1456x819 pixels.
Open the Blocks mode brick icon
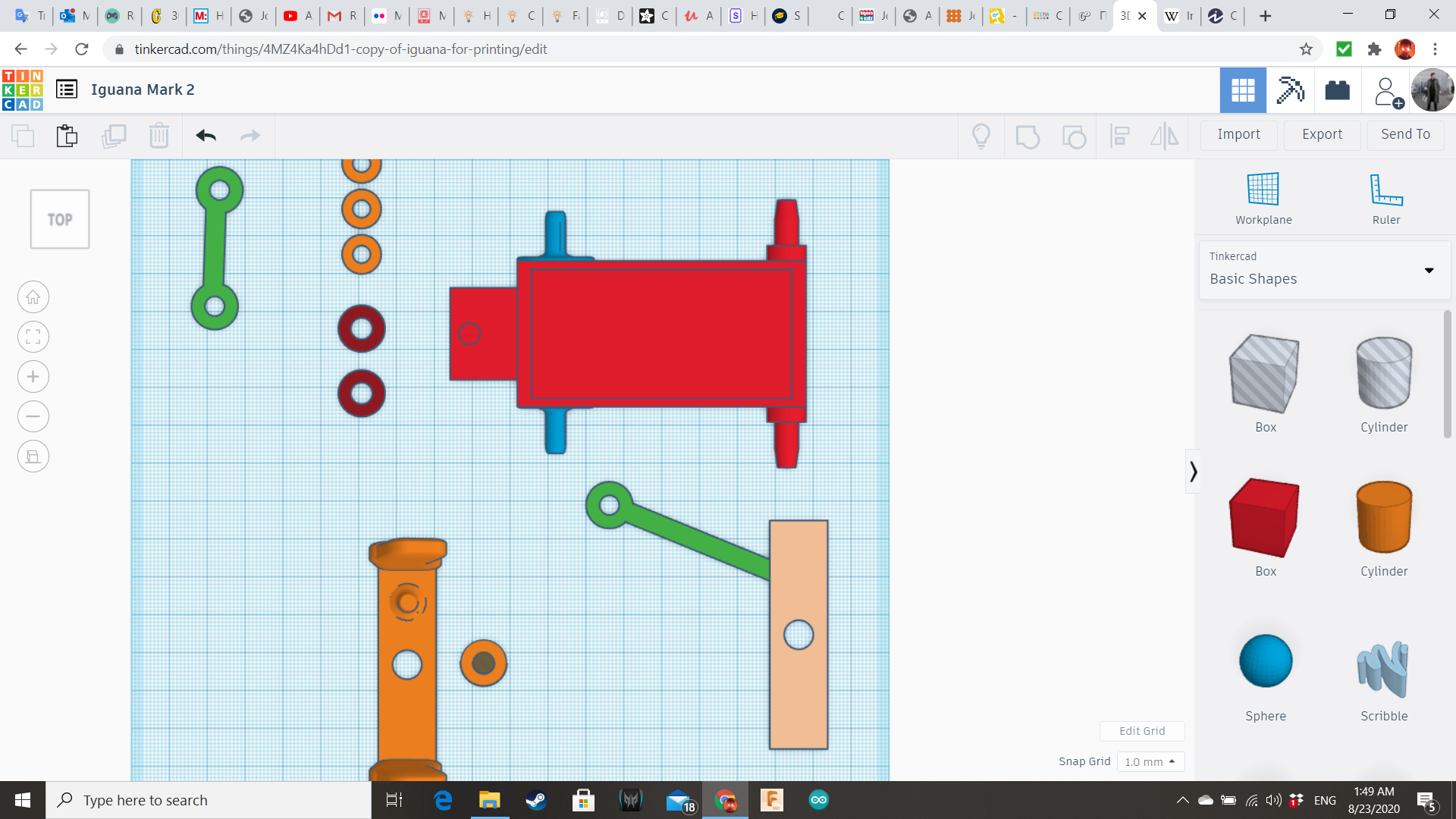point(1337,90)
